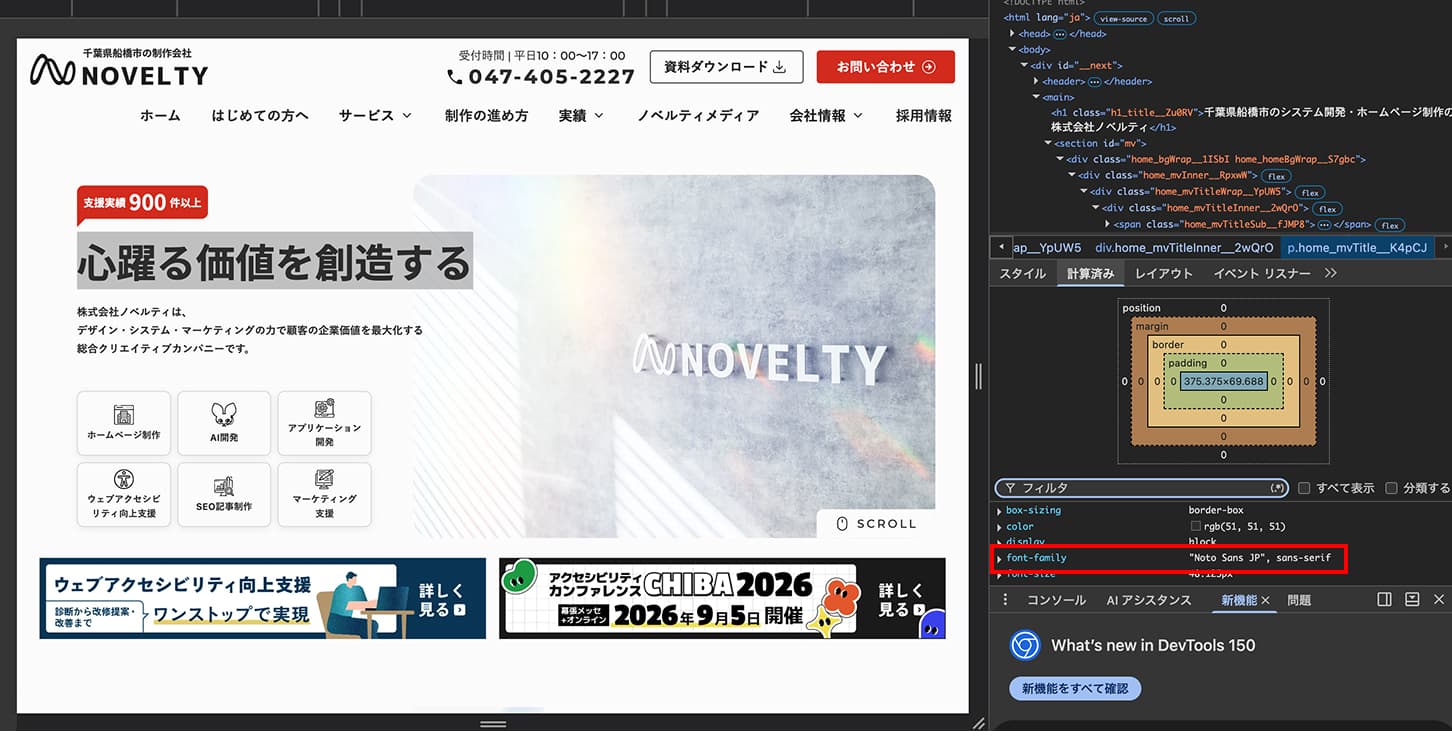Open the アプリケーション開発 service tile
This screenshot has width=1452, height=737.
(324, 423)
